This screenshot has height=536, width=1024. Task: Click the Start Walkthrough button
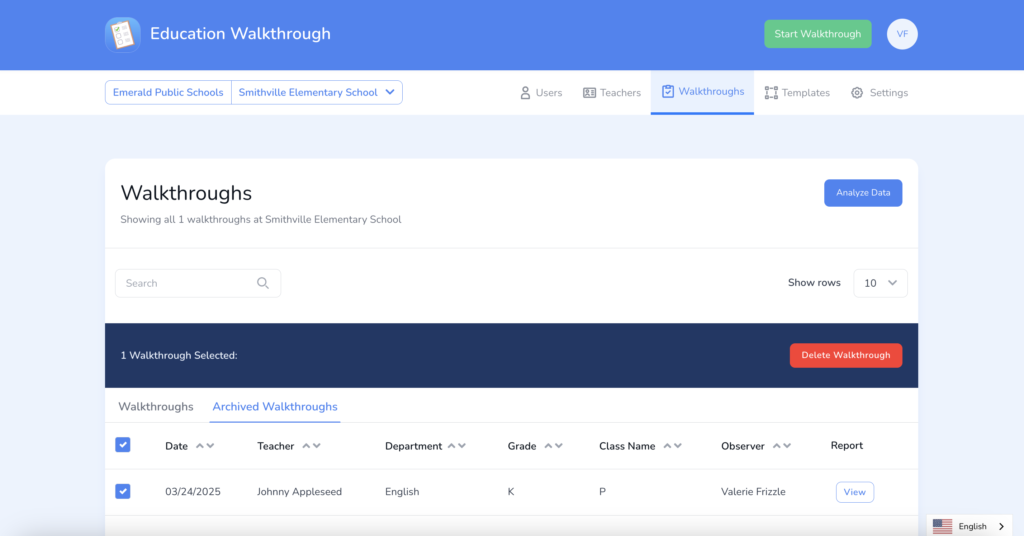(818, 34)
